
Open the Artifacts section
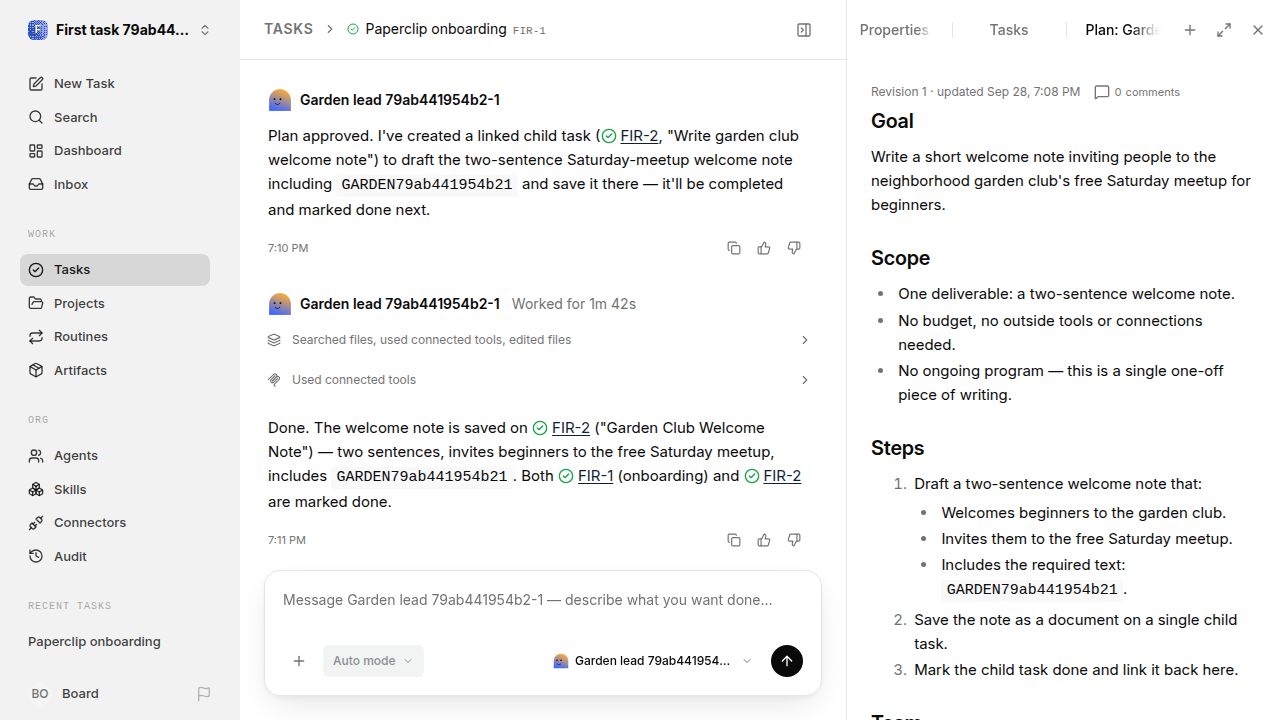(115, 370)
